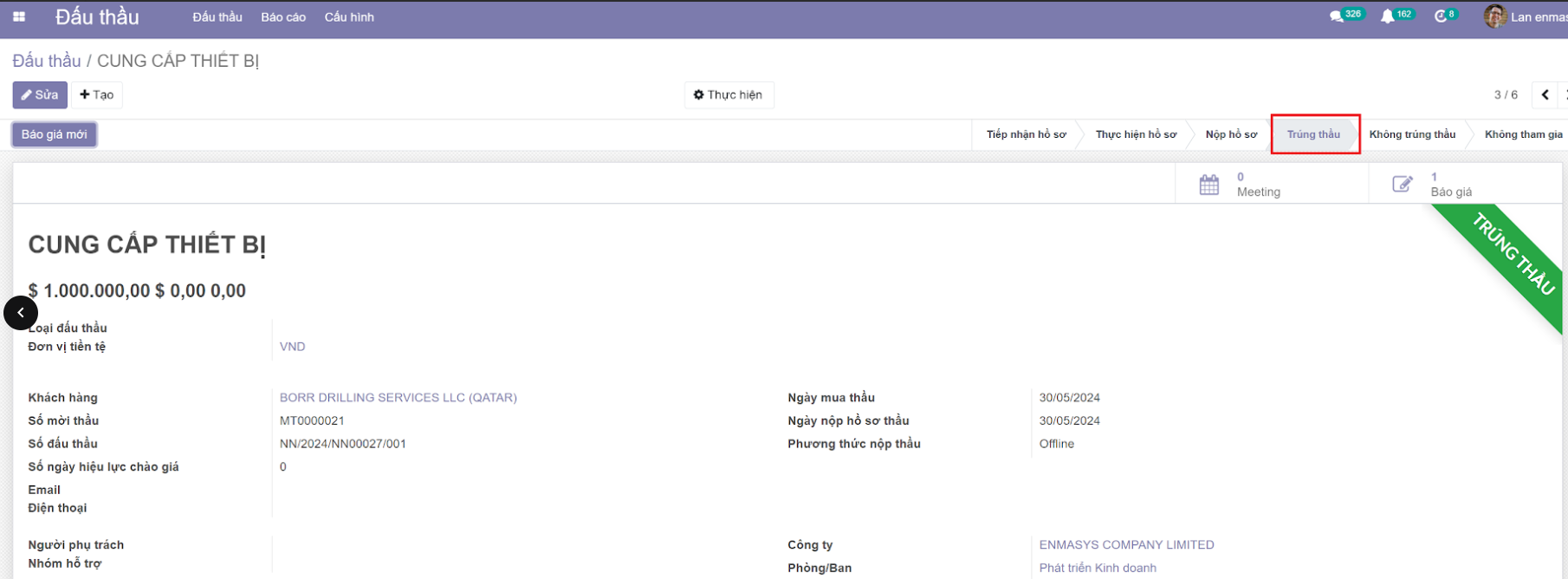The height and width of the screenshot is (579, 1568).
Task: Open the notifications bell icon
Action: (x=1387, y=16)
